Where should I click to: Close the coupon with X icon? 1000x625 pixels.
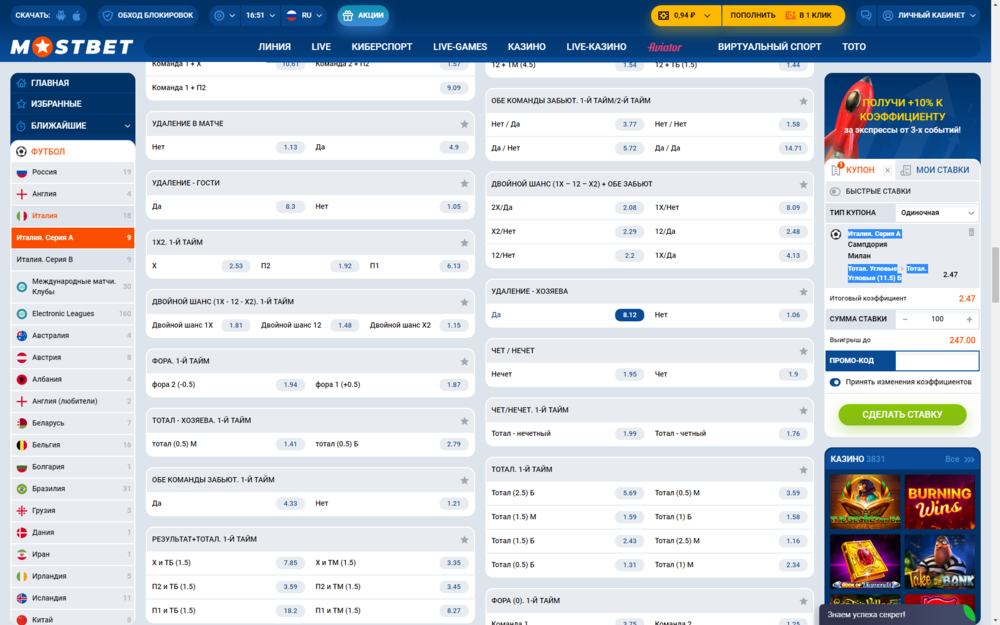pos(887,170)
